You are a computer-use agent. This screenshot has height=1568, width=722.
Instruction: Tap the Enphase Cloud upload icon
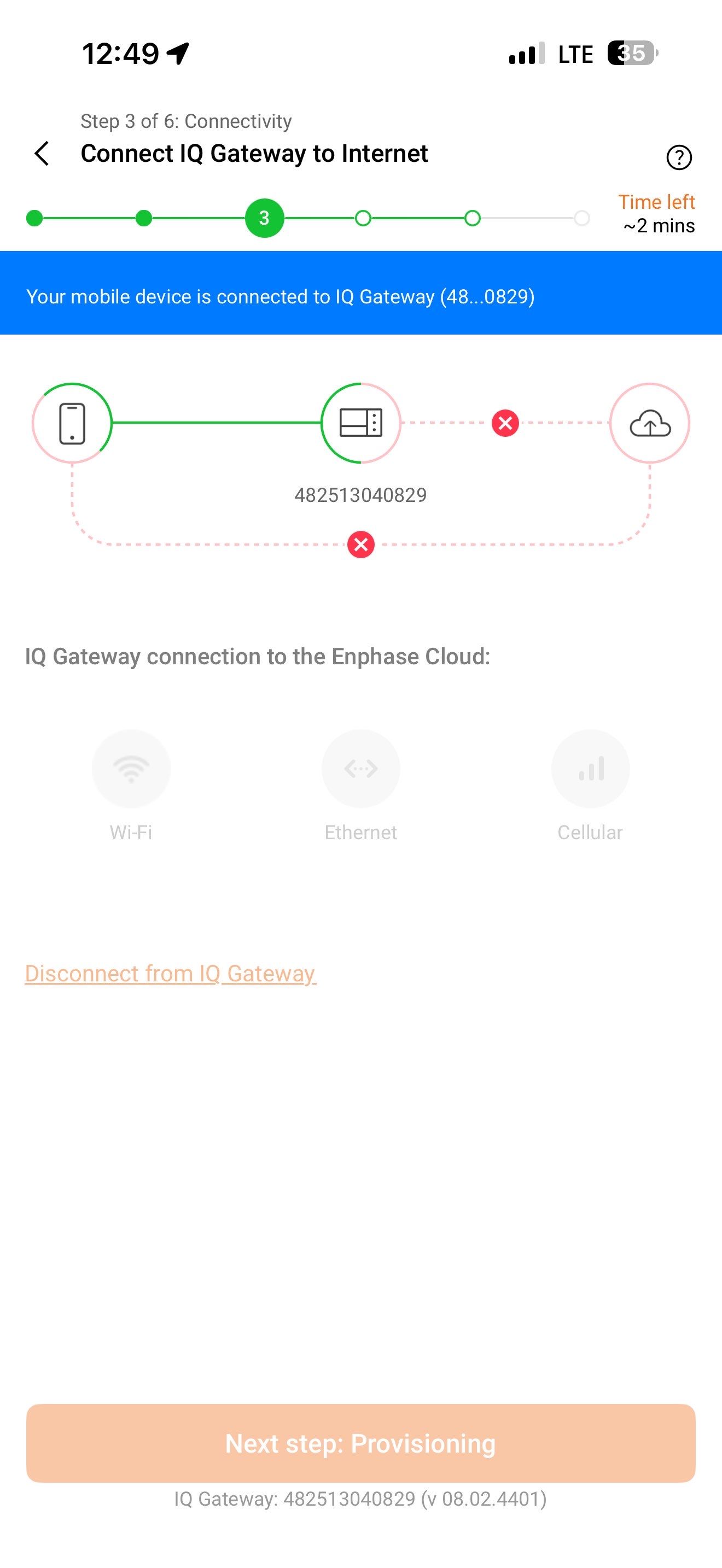pos(650,423)
